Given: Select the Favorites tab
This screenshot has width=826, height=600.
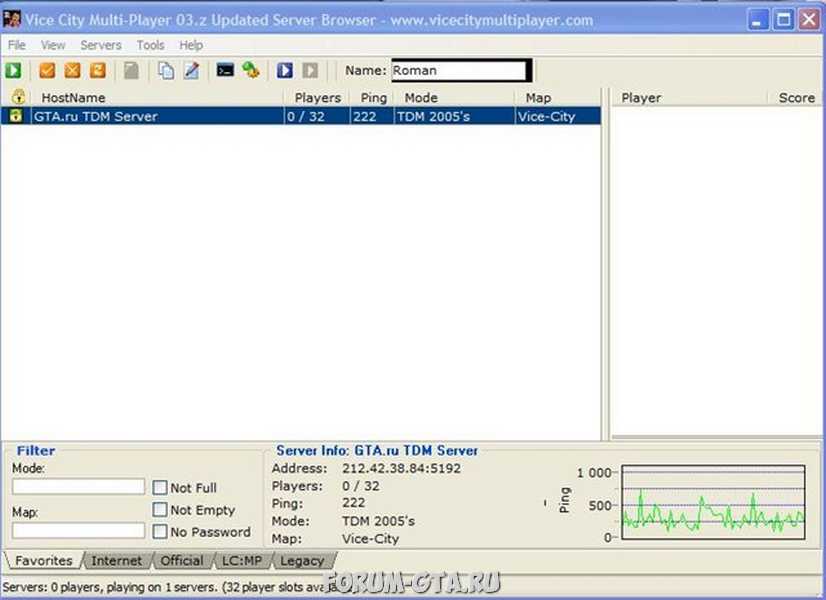Looking at the screenshot, I should 43,560.
